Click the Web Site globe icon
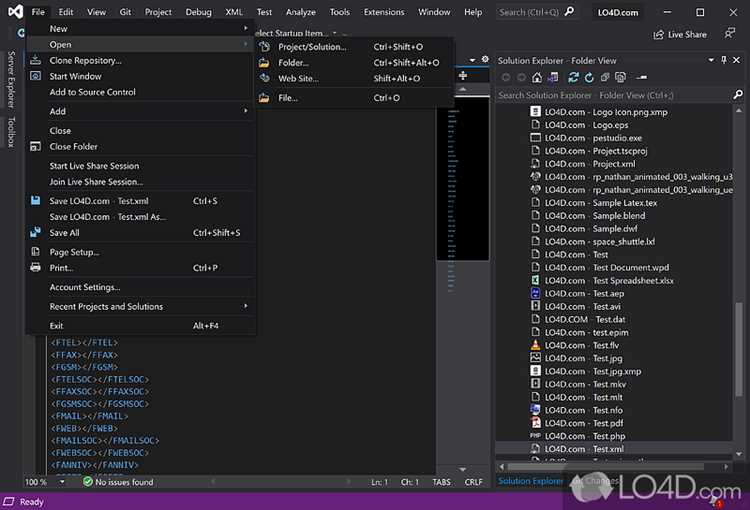The width and height of the screenshot is (750, 510). coord(265,78)
